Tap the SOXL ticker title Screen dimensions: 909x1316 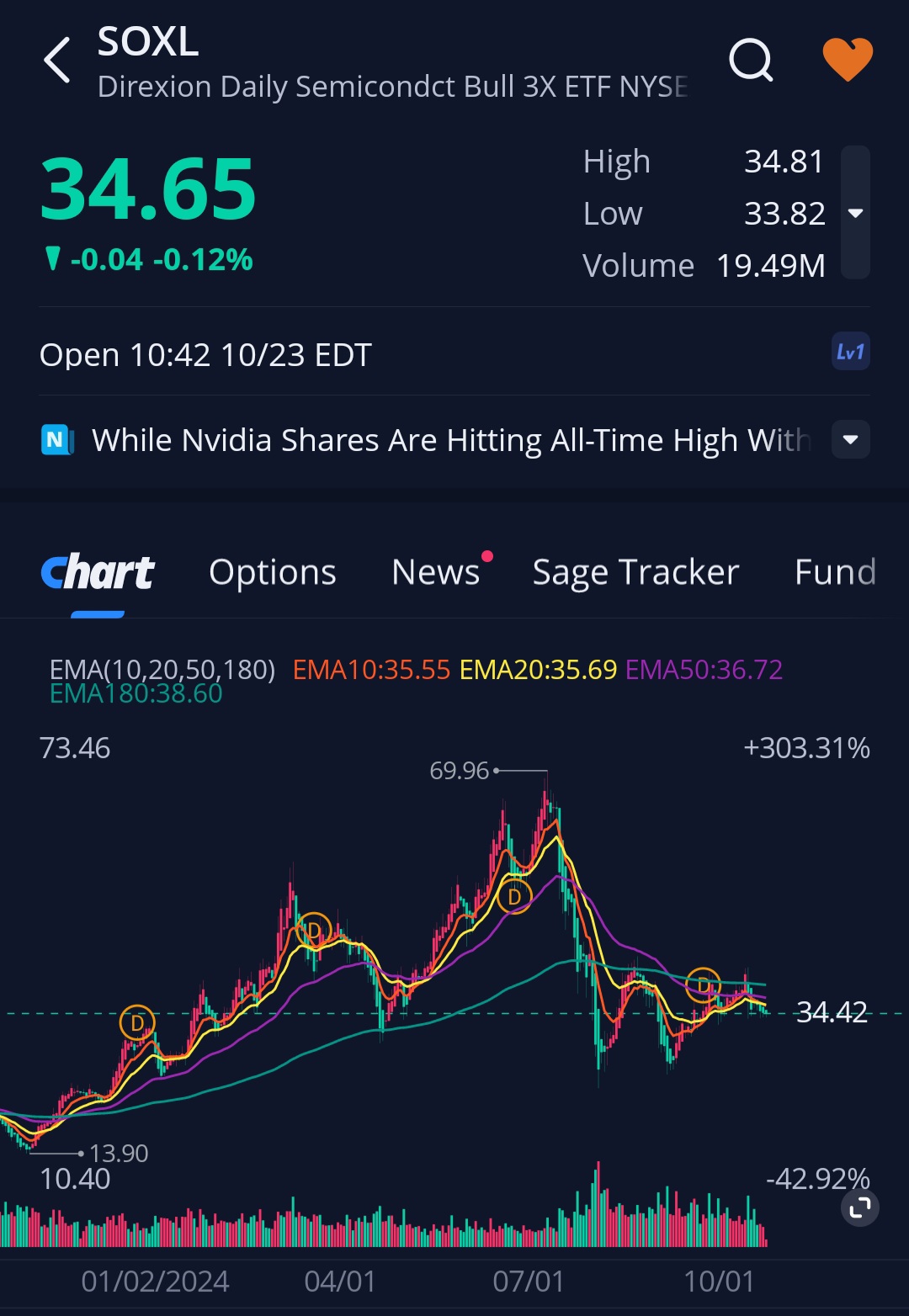tap(148, 41)
